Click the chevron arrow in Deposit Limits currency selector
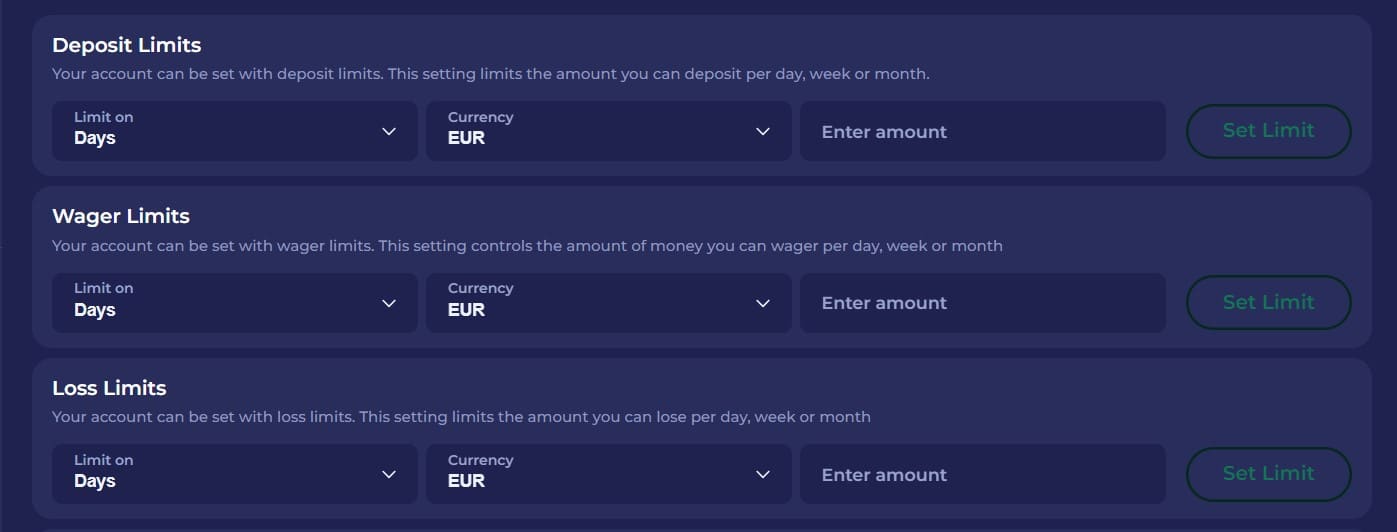This screenshot has height=532, width=1397. click(x=763, y=131)
